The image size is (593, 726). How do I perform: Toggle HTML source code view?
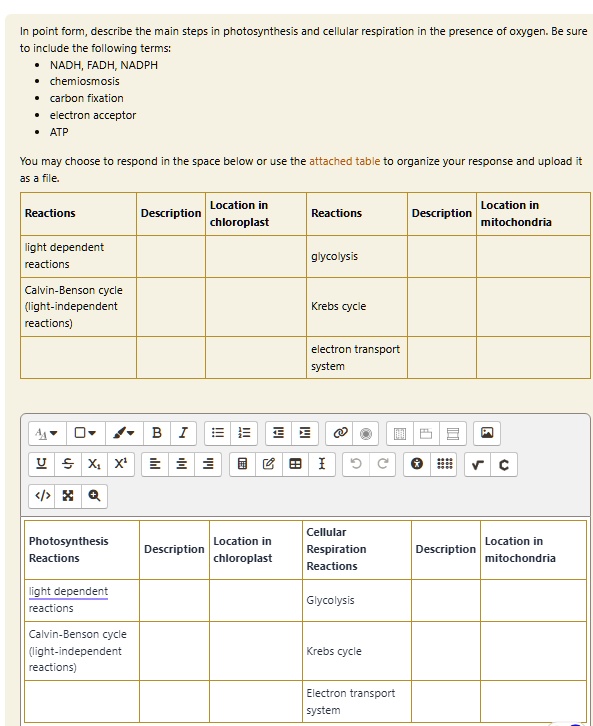point(42,496)
